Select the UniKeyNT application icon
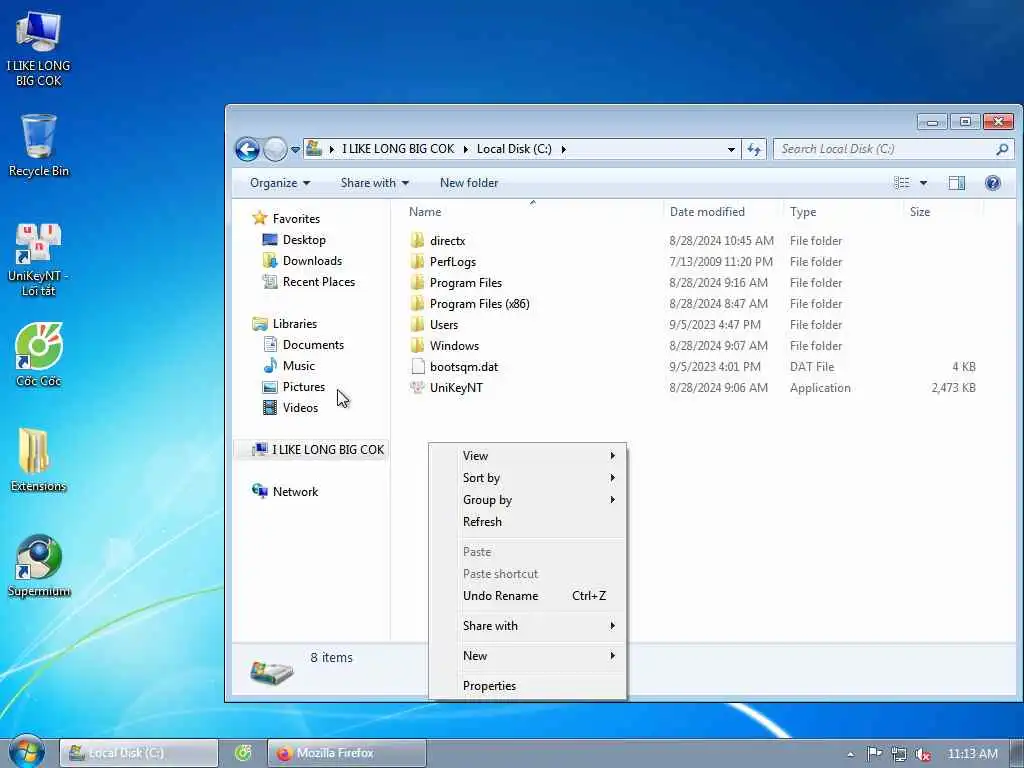Screen dimensions: 1024x768 click(417, 387)
